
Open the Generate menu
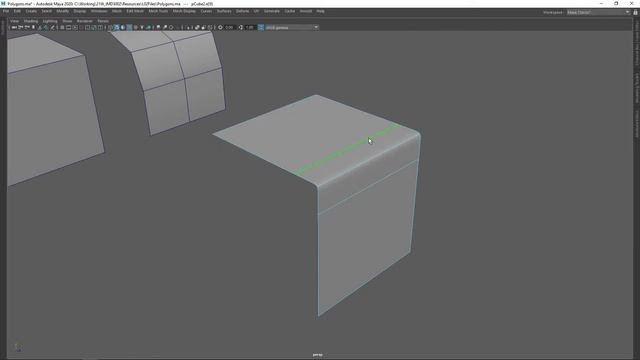coord(272,11)
